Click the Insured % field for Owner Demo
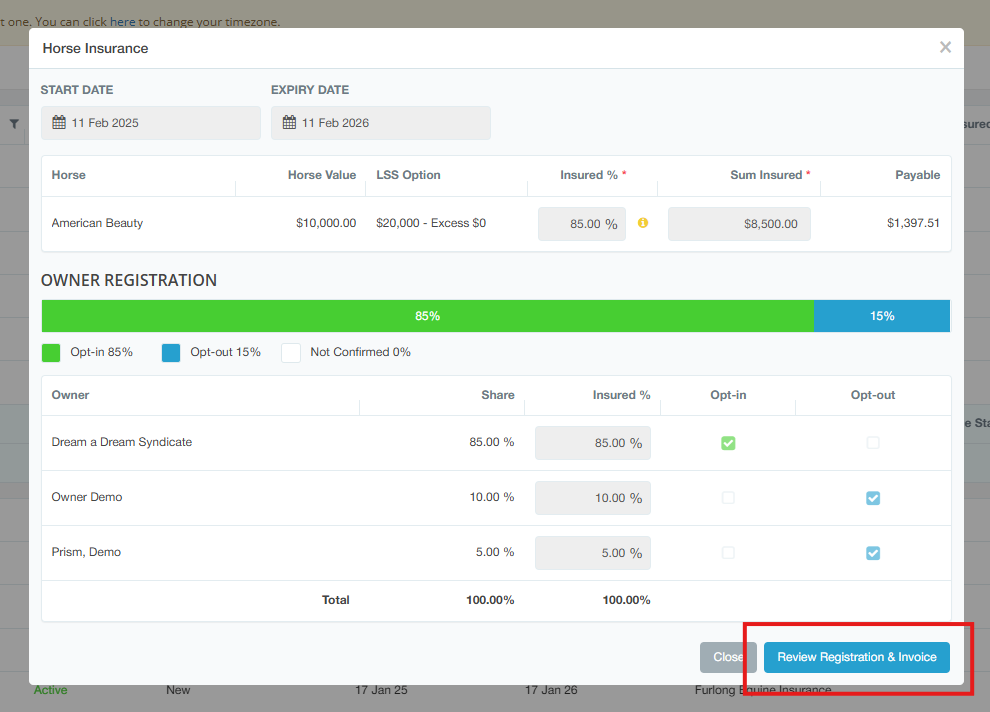990x712 pixels. pyautogui.click(x=592, y=498)
